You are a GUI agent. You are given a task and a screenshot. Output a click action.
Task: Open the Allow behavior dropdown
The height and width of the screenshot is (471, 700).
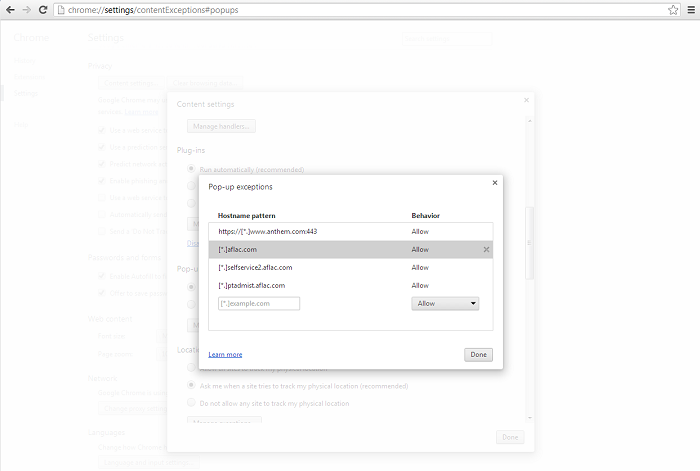coord(445,303)
